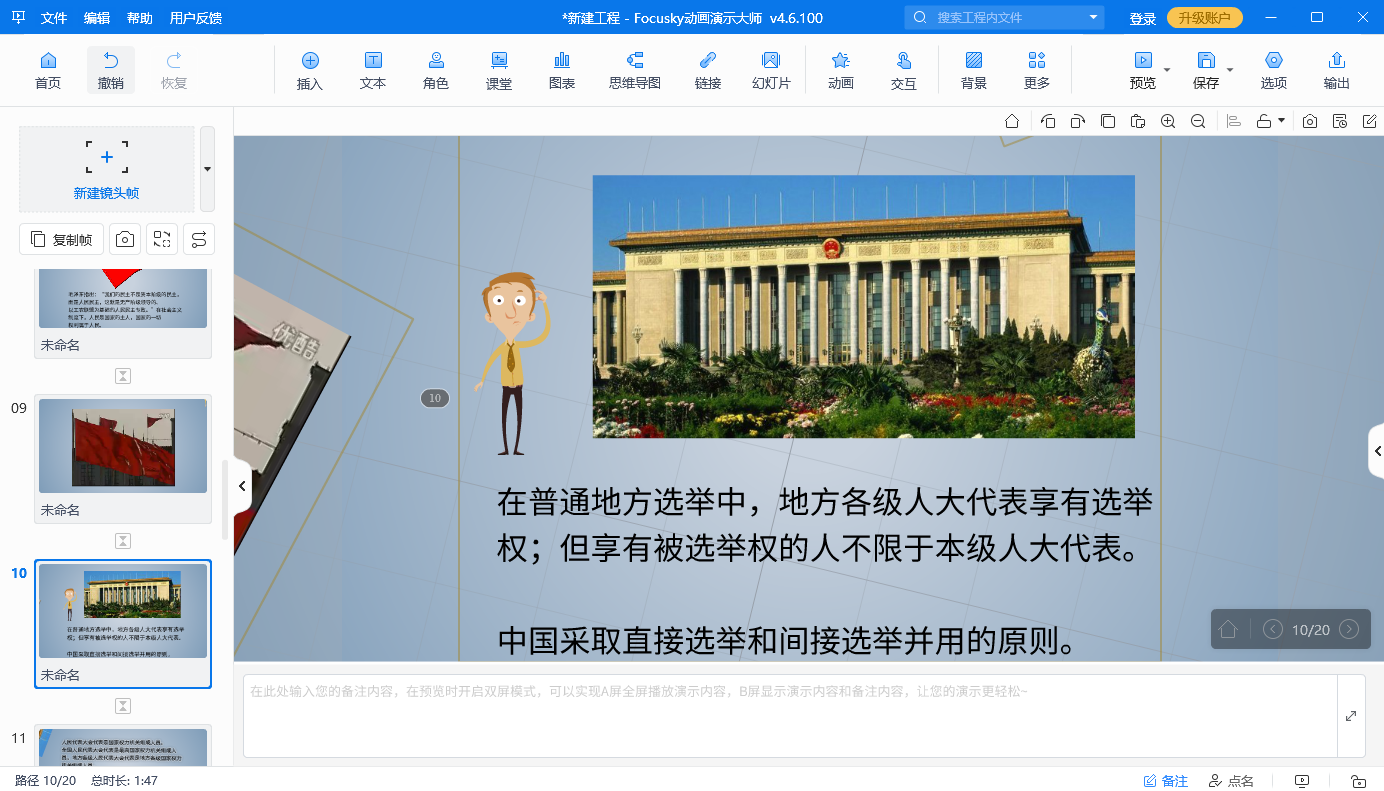The width and height of the screenshot is (1384, 791).
Task: Click the frame swap icon beside 复制帧
Action: (x=162, y=239)
